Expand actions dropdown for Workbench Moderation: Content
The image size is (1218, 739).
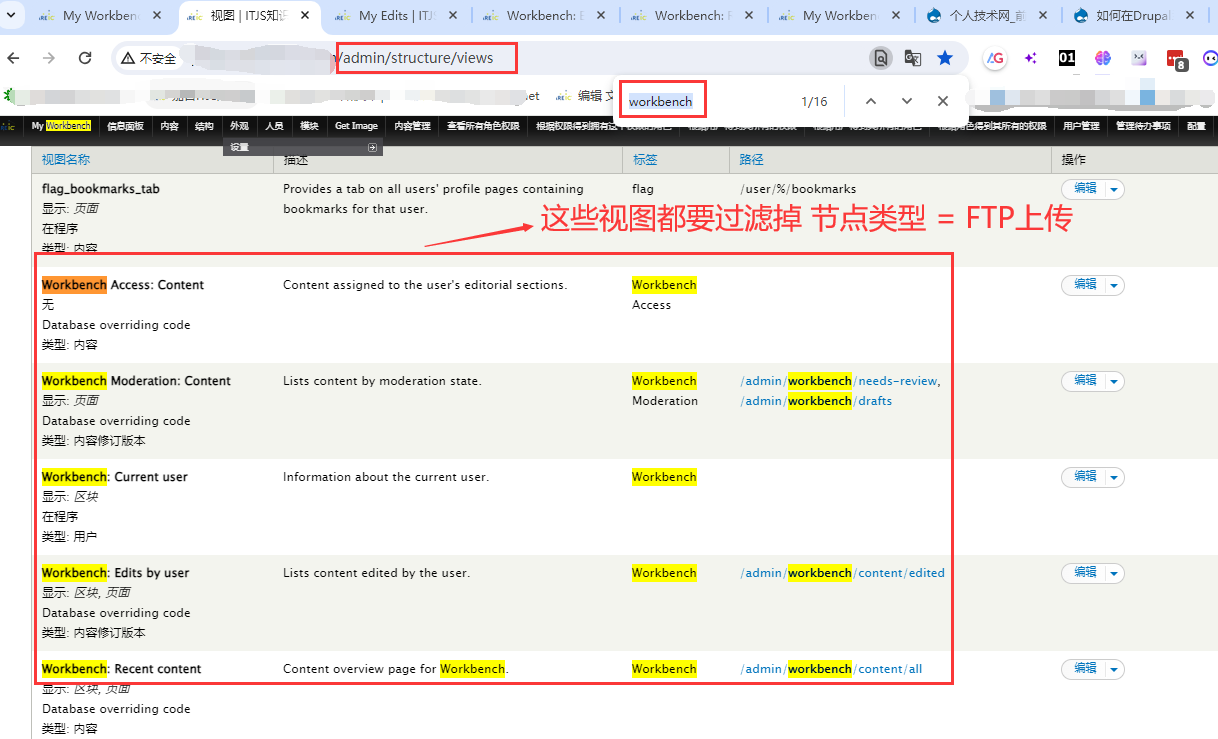click(1114, 381)
